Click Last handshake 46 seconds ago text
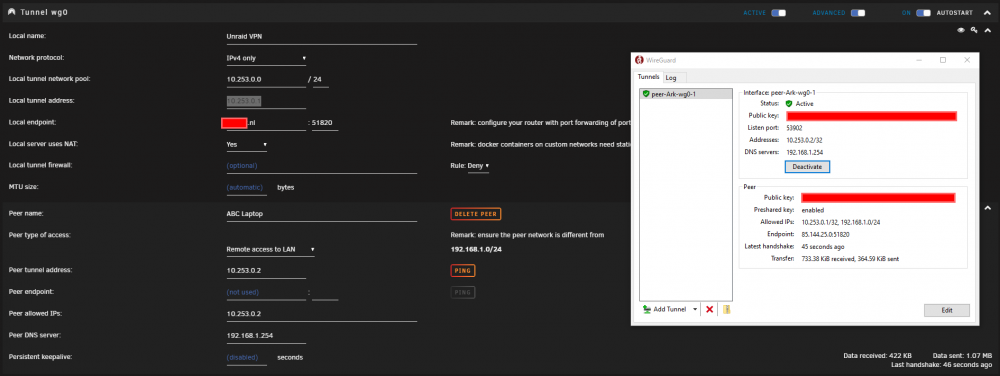 941,365
